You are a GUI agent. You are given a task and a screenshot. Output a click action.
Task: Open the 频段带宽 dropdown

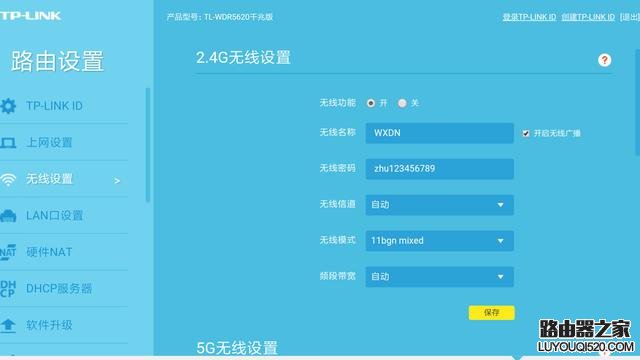point(440,276)
